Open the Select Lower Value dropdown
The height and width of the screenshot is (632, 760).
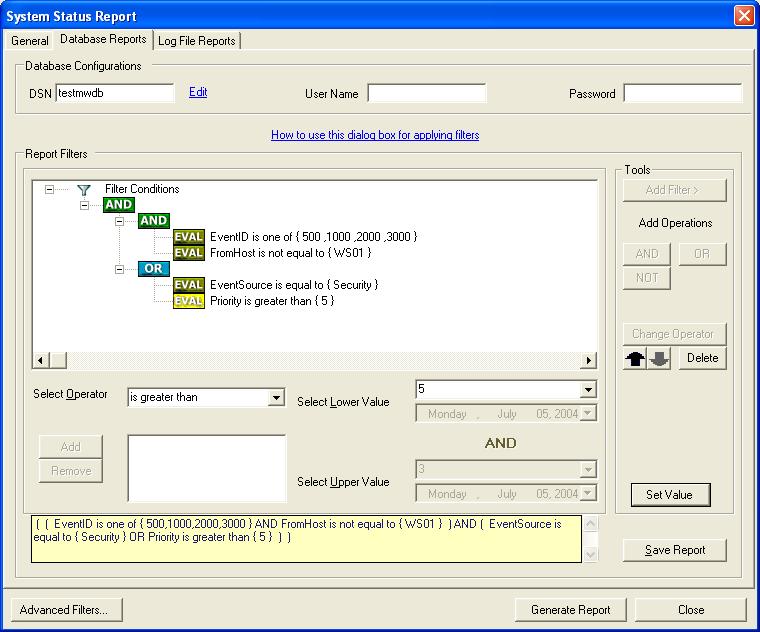(588, 390)
